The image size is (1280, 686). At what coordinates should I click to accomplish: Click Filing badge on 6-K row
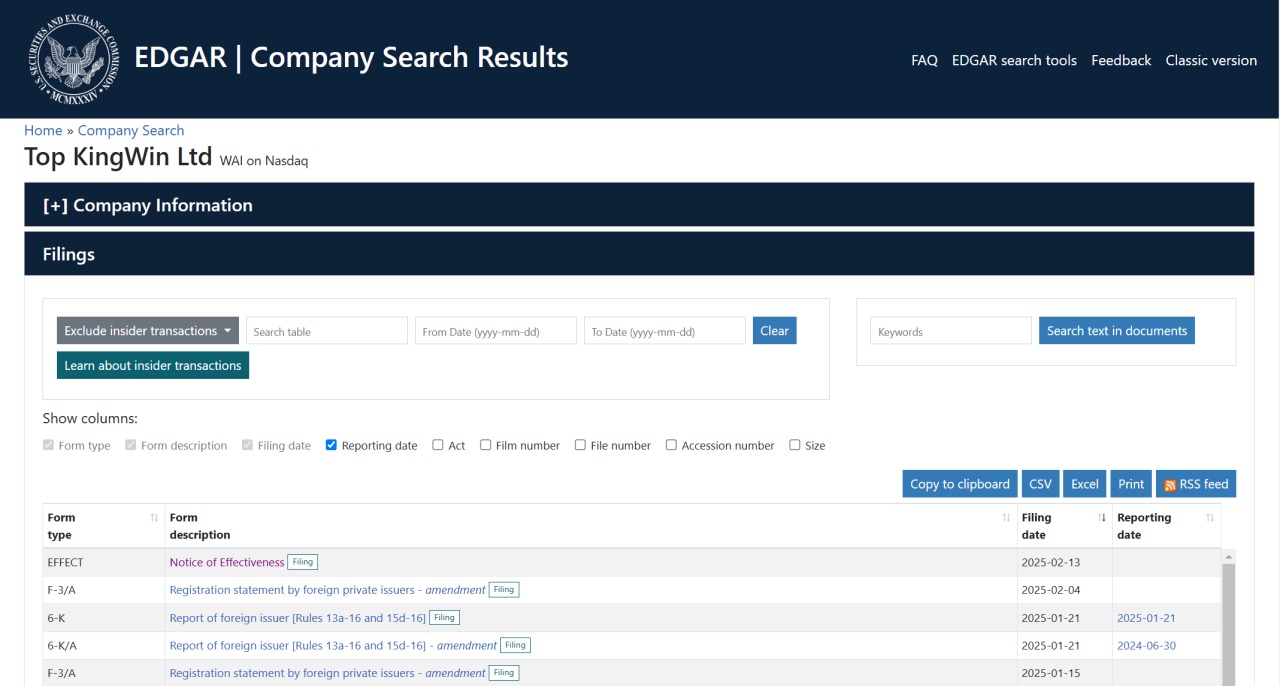click(444, 618)
